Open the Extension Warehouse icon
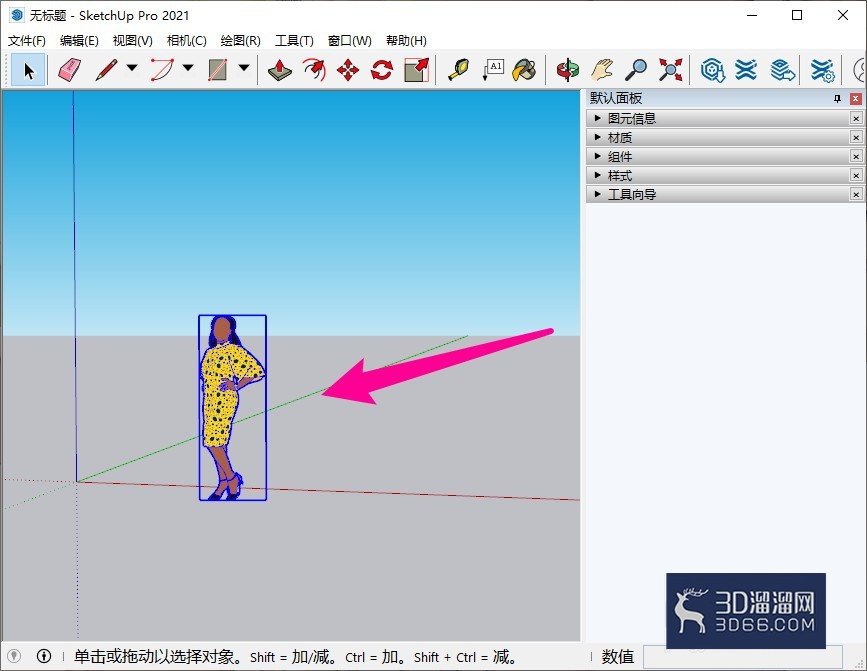 click(x=746, y=70)
